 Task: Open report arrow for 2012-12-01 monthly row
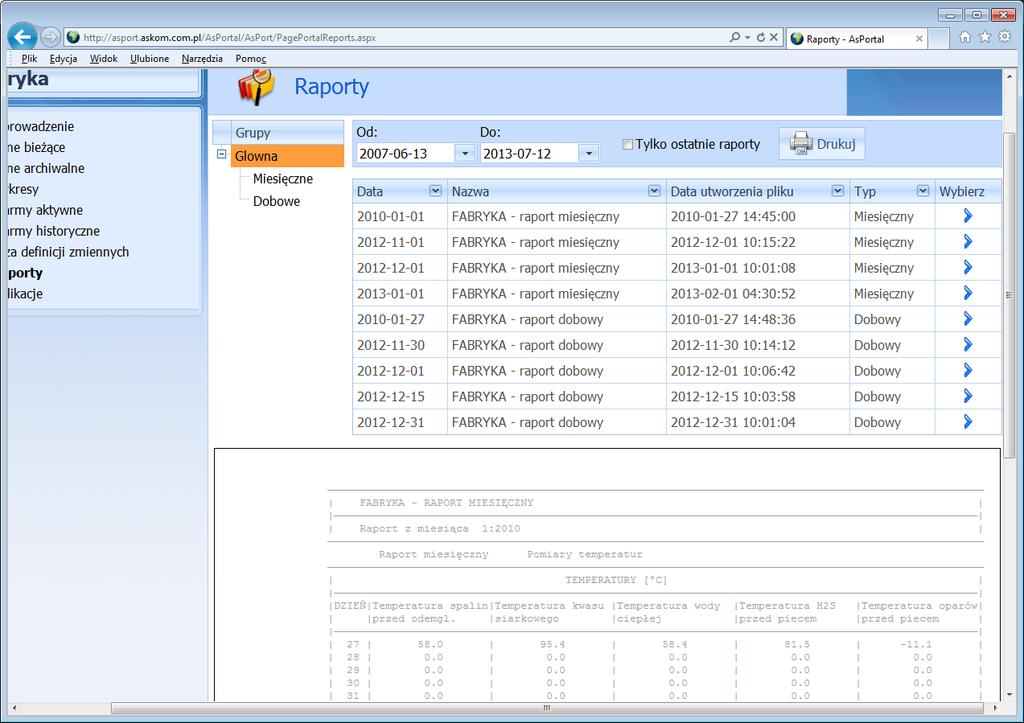coord(968,267)
